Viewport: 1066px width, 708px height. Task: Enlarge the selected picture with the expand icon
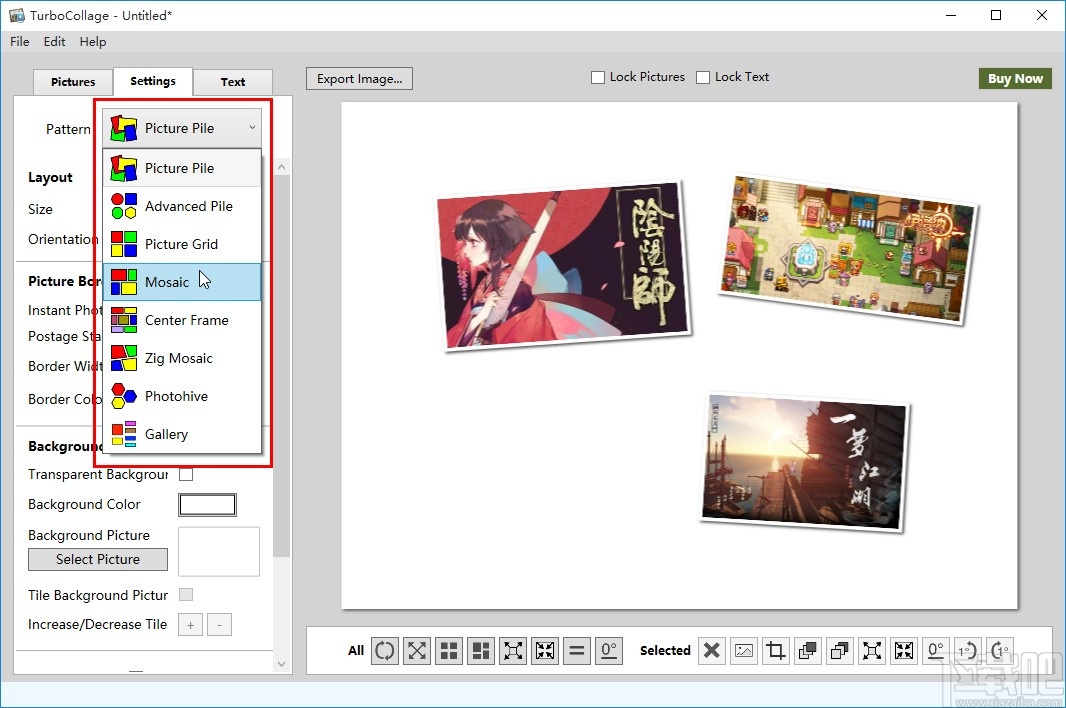point(871,650)
